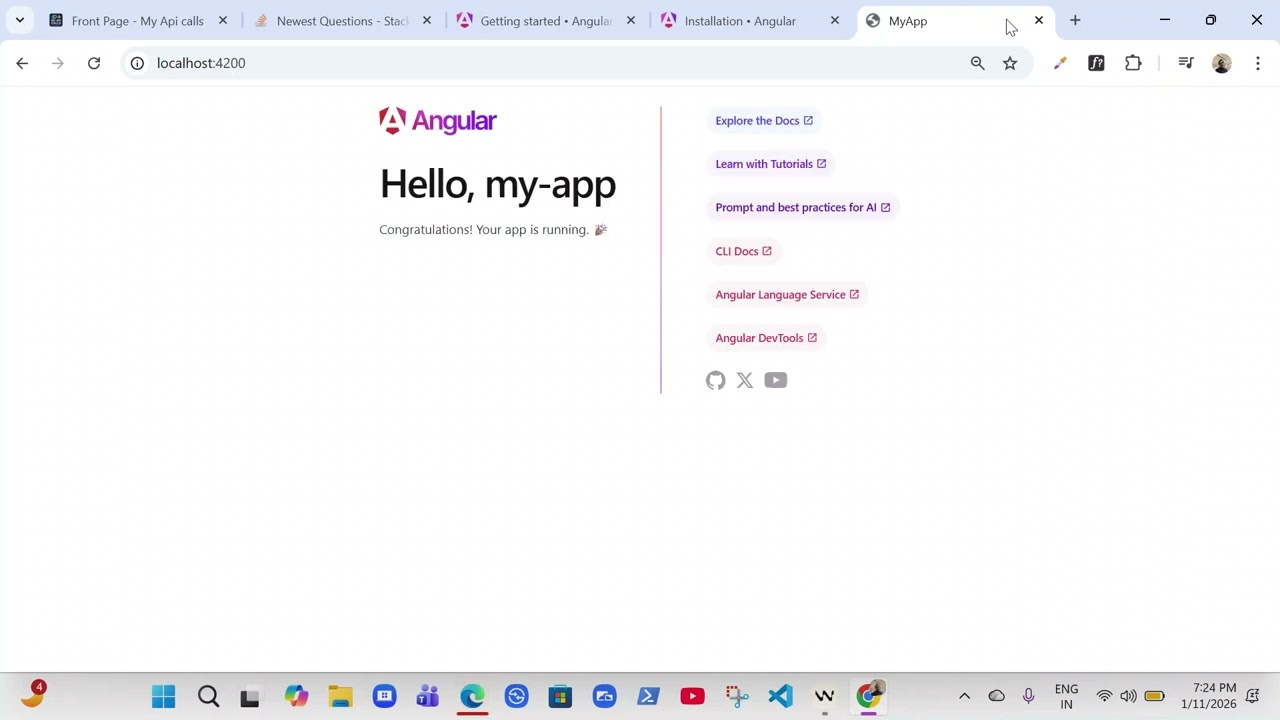Close the Installation • Angular tab
Screen dimensions: 1280x720
(x=835, y=20)
